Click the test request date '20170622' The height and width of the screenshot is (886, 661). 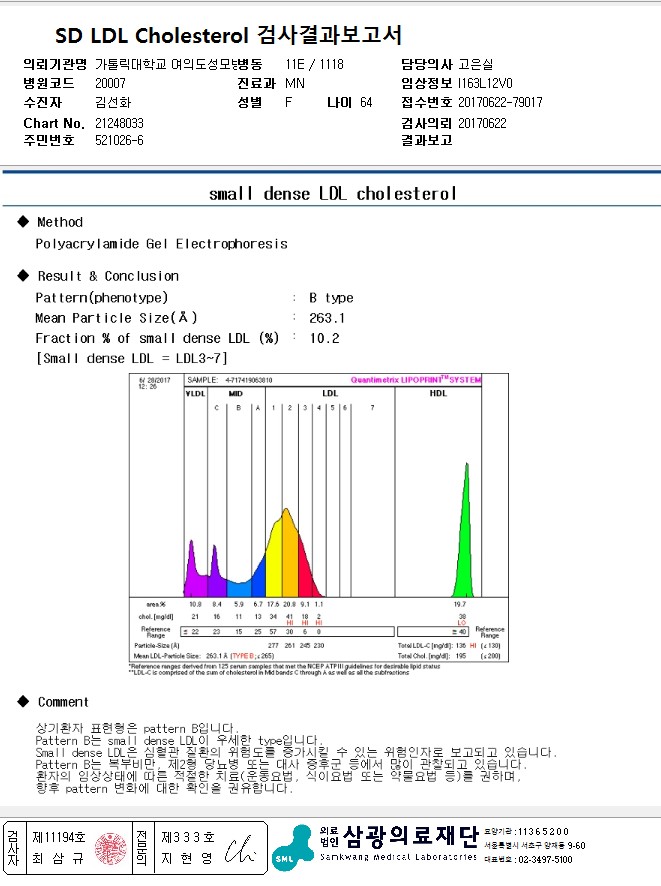pos(482,123)
